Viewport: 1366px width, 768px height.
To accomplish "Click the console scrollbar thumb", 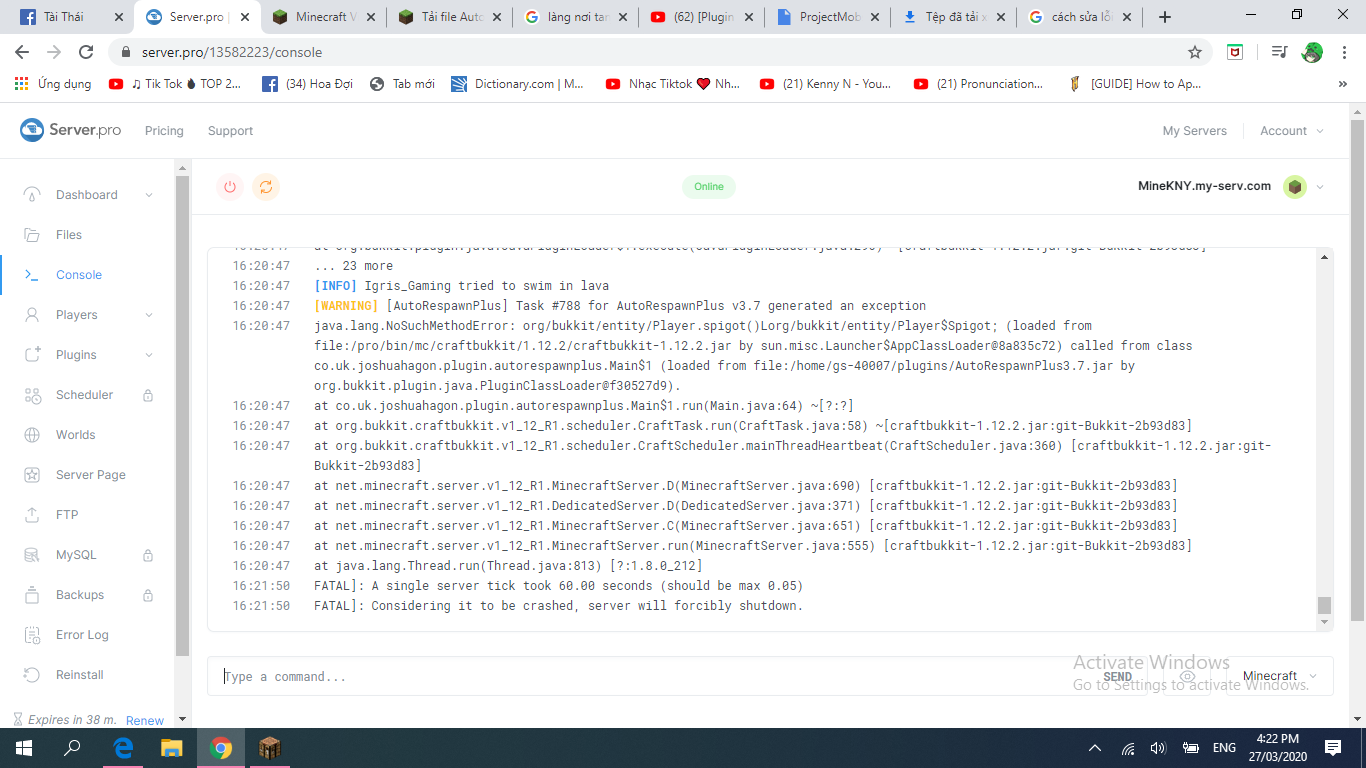I will coord(1324,605).
